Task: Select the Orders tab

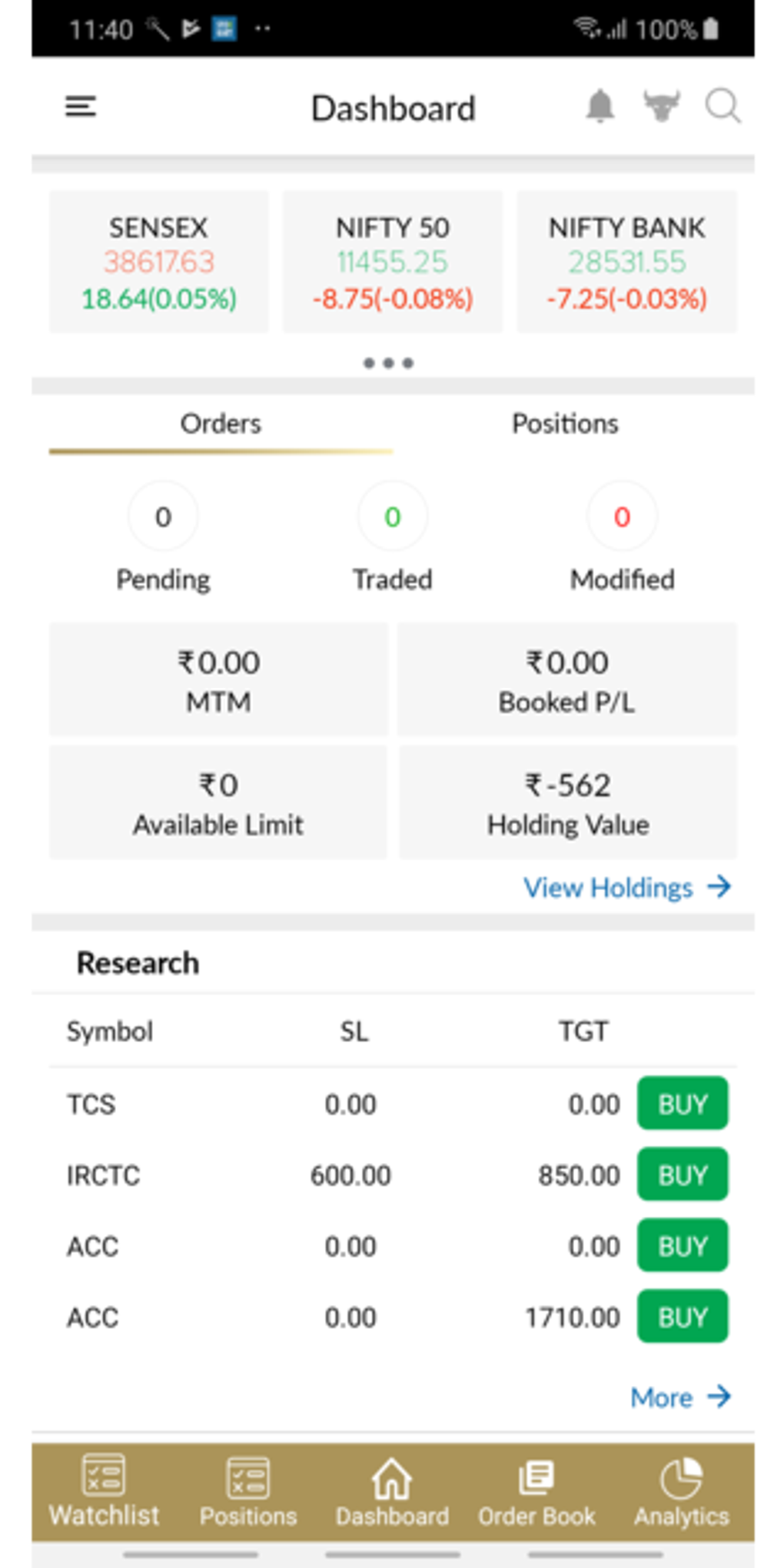Action: pyautogui.click(x=221, y=424)
